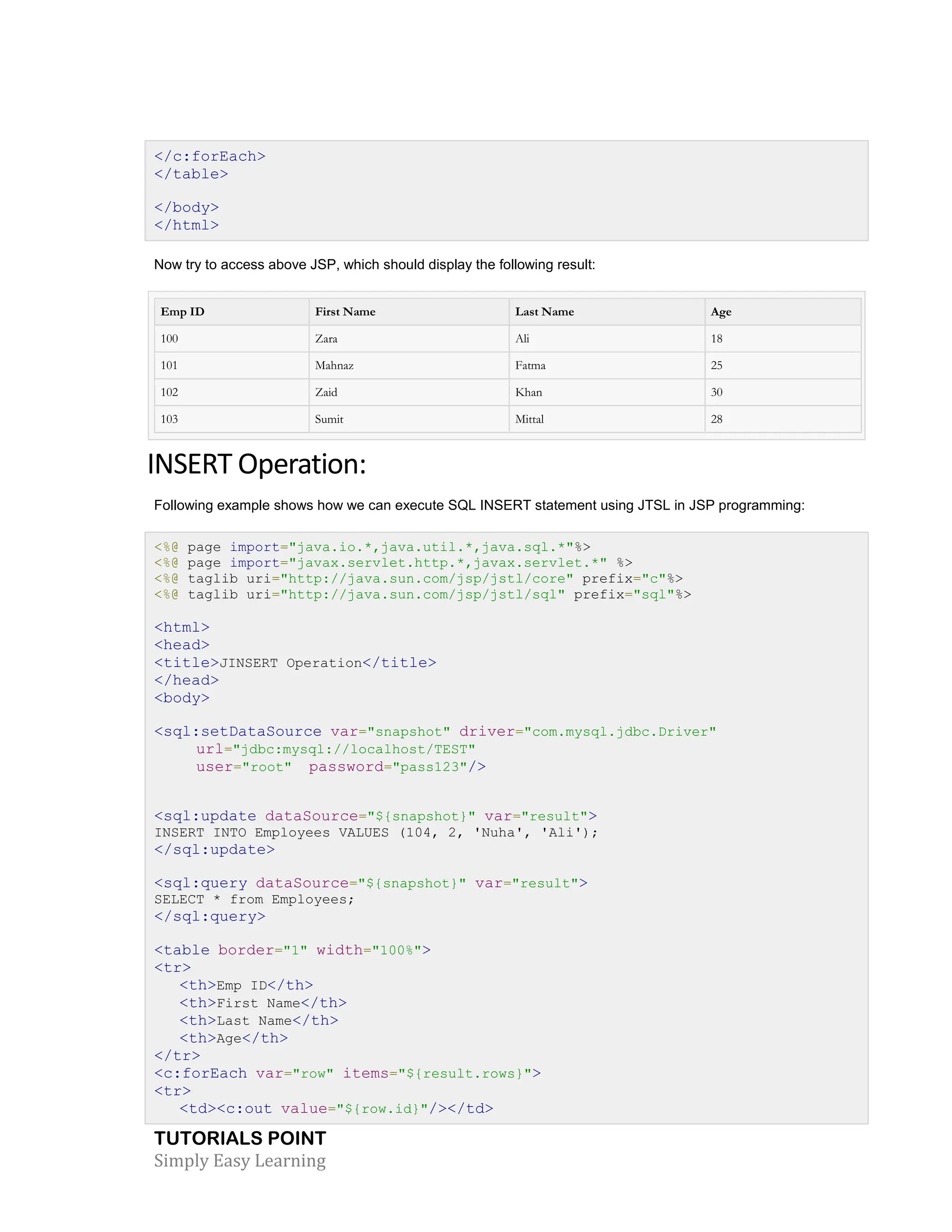Image resolution: width=952 pixels, height=1232 pixels.
Task: Click the JINSERT Operation title line
Action: [x=295, y=663]
